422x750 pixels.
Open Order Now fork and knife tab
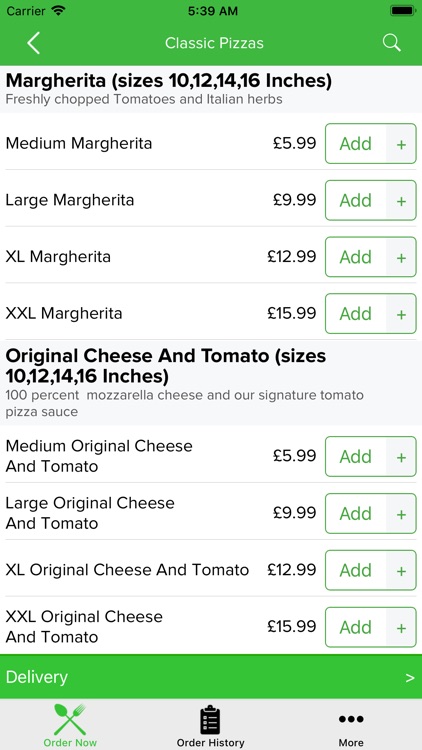click(x=70, y=725)
